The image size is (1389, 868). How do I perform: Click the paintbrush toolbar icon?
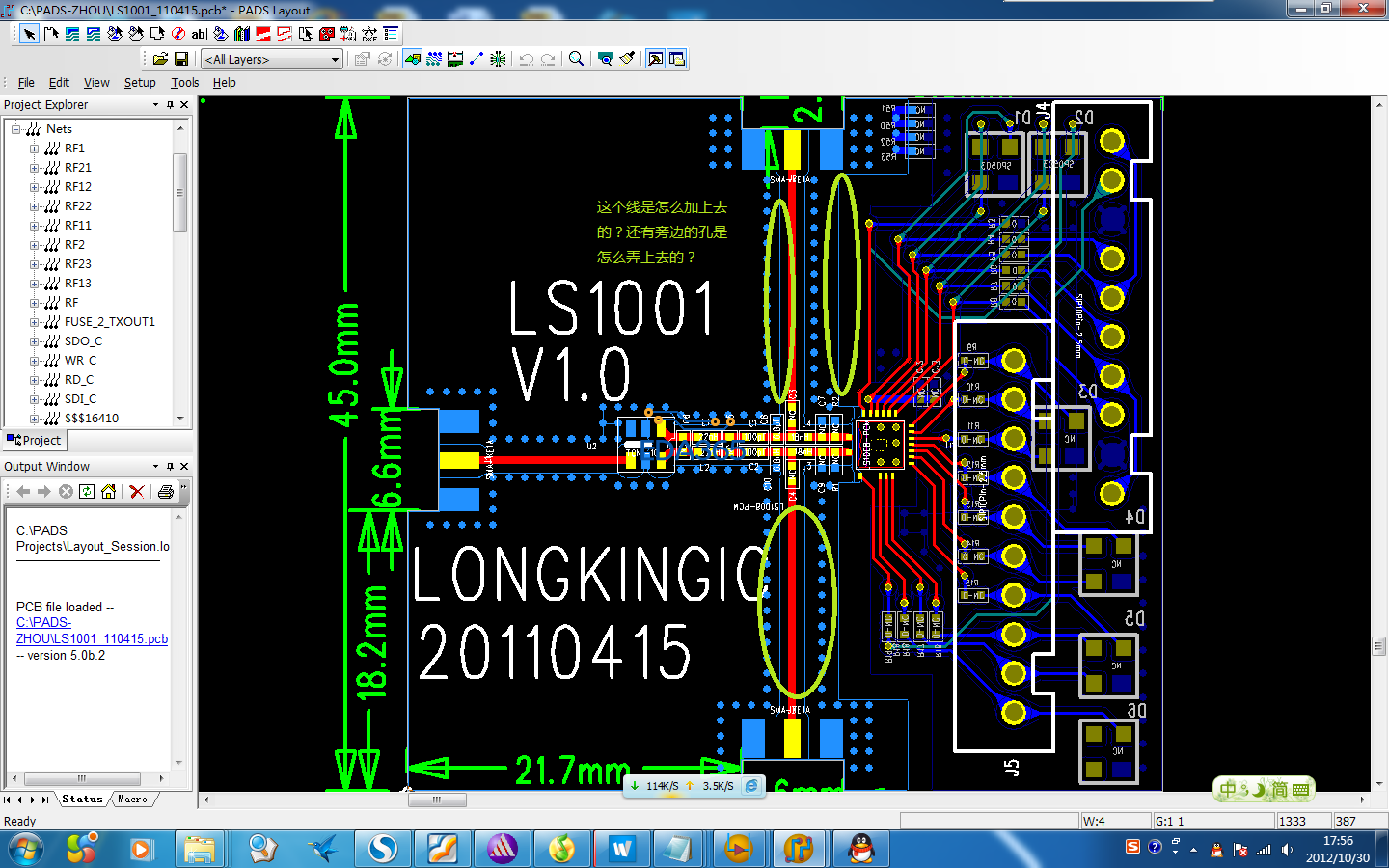pyautogui.click(x=627, y=59)
